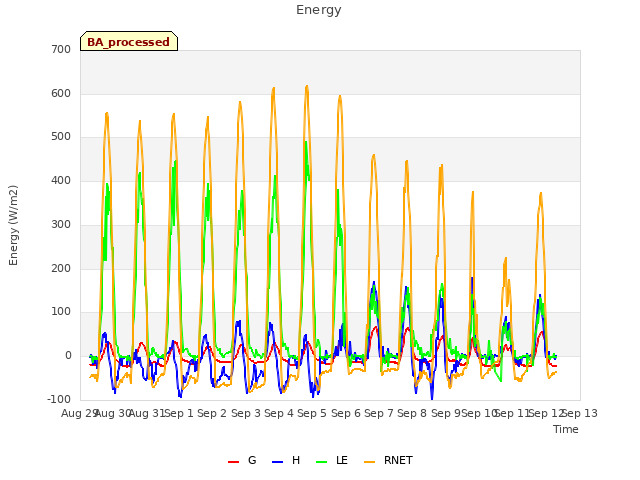
Task: Click the -100 y-axis tick label
Action: [x=59, y=399]
